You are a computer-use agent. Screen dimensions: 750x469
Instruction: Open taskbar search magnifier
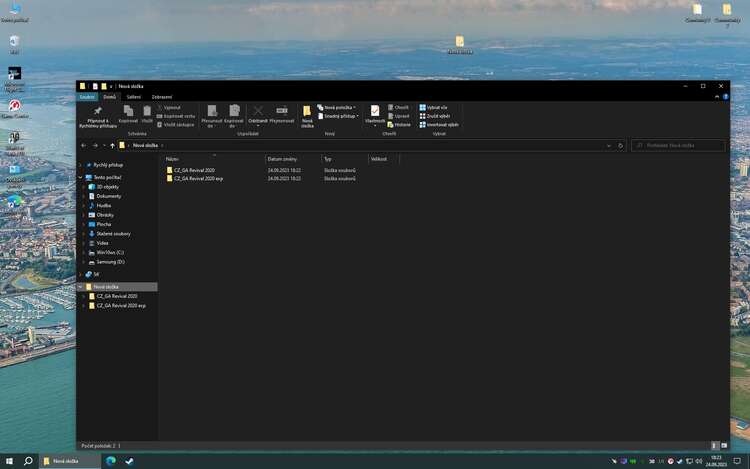[28, 461]
